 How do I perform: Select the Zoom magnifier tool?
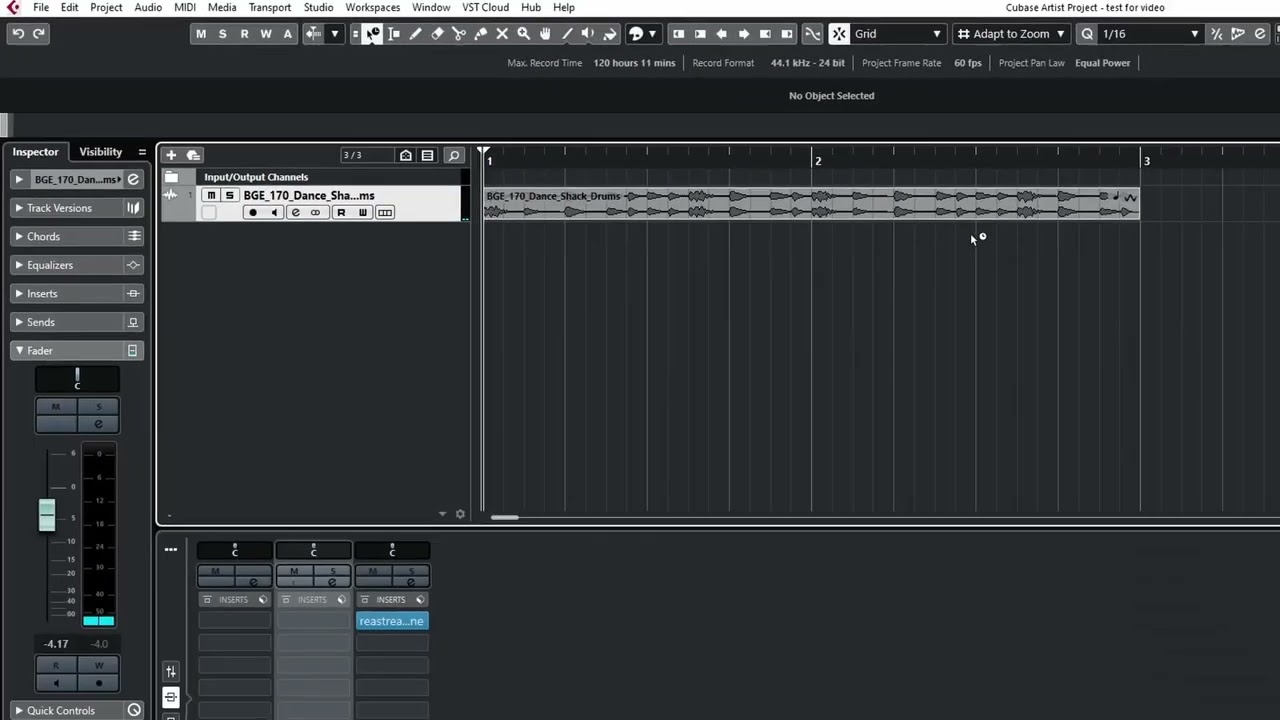click(523, 34)
